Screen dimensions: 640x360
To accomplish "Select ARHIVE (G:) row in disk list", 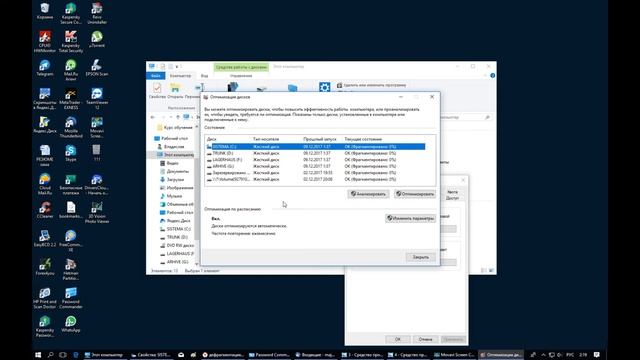I will (315, 166).
